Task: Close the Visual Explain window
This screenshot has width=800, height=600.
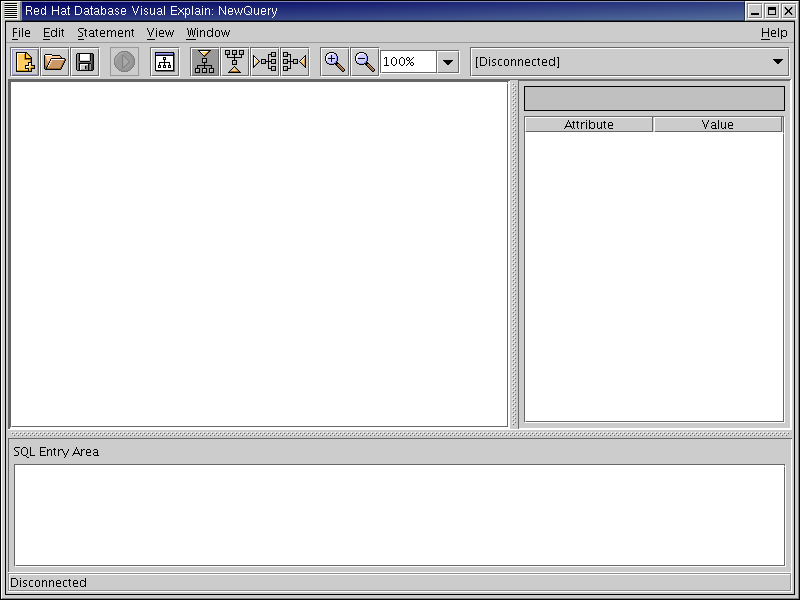Action: [788, 11]
